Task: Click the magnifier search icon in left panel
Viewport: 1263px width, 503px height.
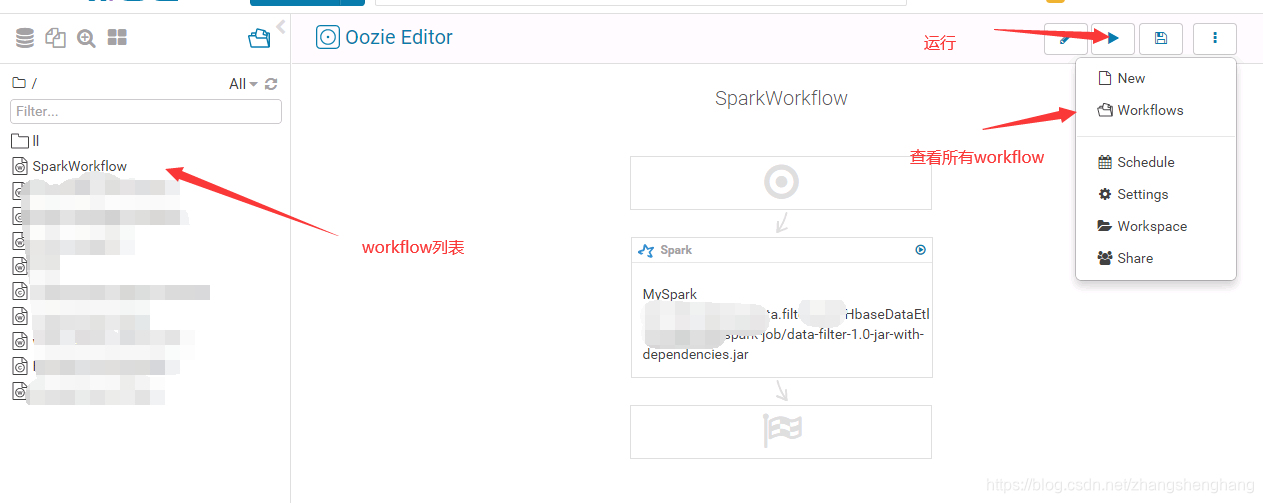Action: coord(87,38)
